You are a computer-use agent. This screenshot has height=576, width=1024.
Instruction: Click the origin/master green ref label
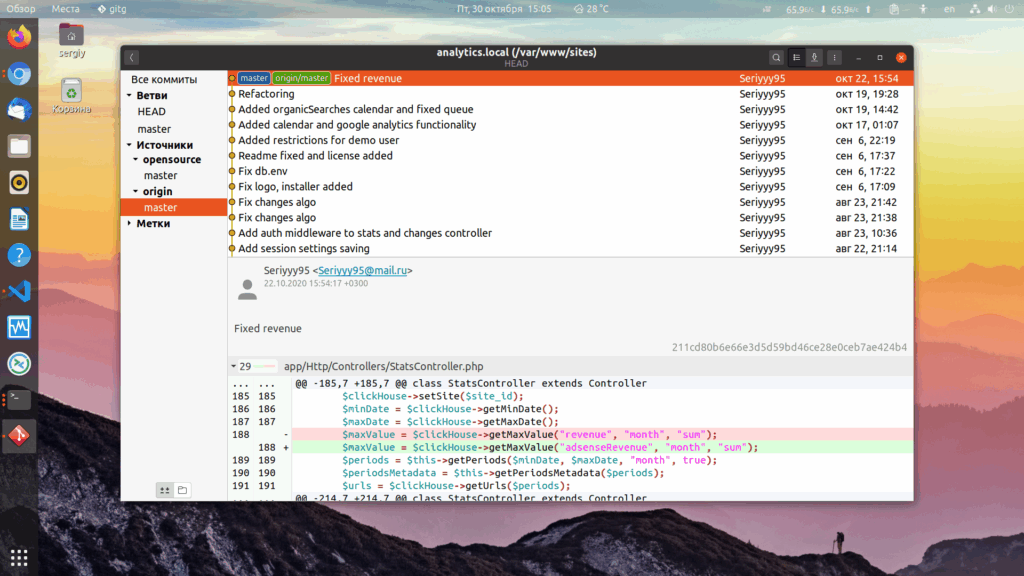coord(301,78)
